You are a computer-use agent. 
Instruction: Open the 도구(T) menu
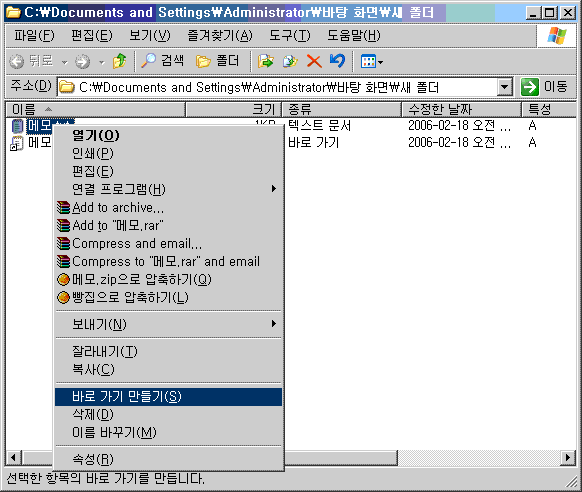[290, 36]
